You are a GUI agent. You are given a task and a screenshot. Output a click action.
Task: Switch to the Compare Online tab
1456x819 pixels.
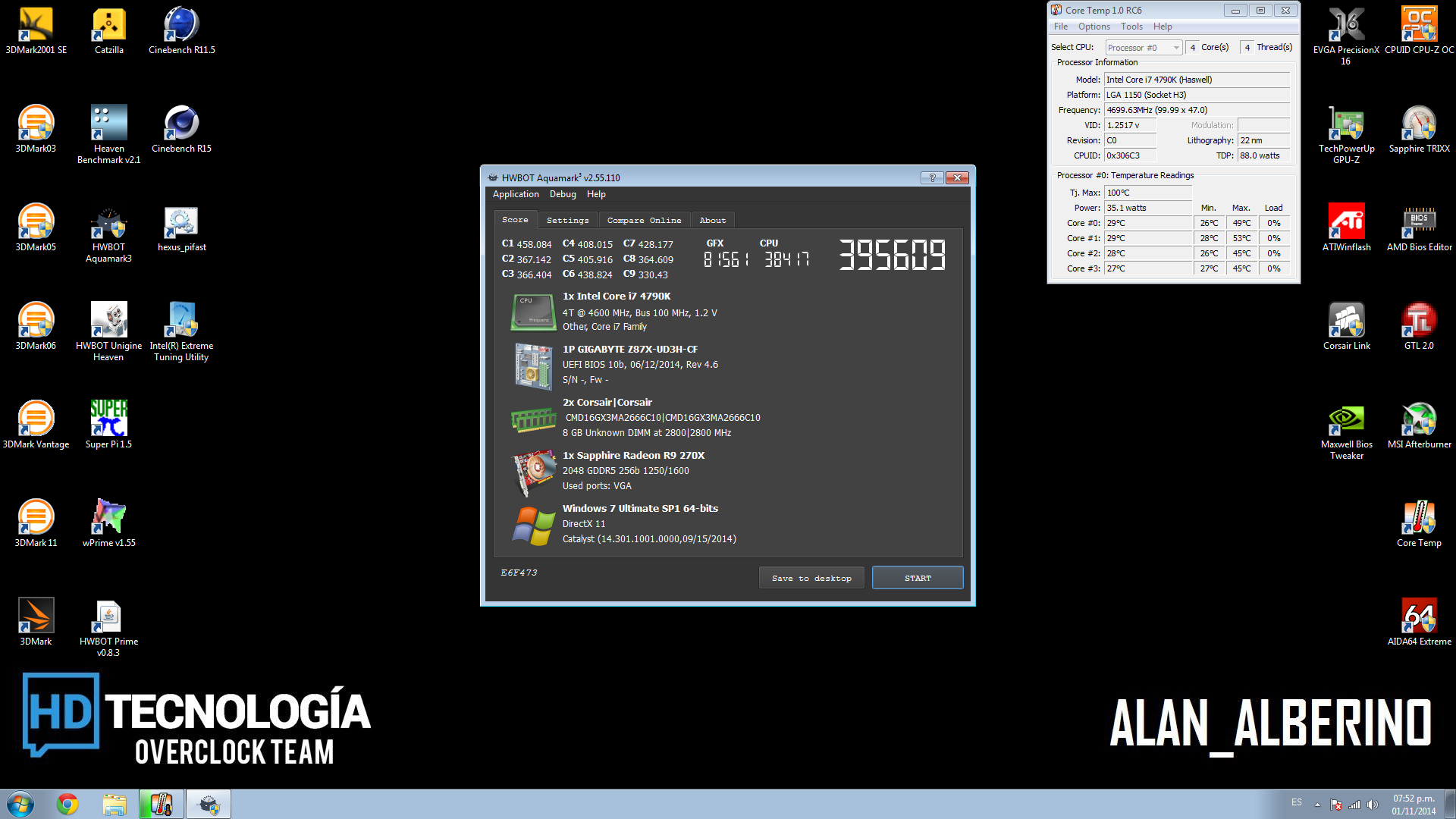click(644, 220)
